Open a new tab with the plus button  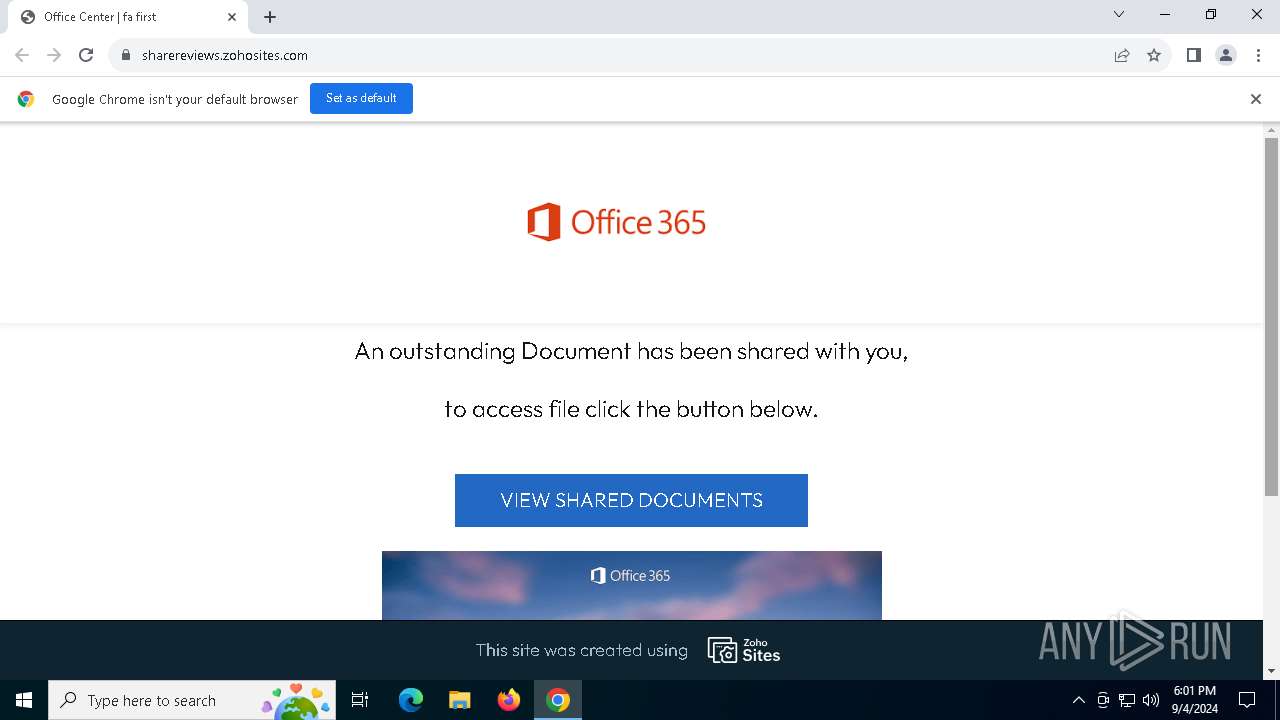(x=270, y=17)
